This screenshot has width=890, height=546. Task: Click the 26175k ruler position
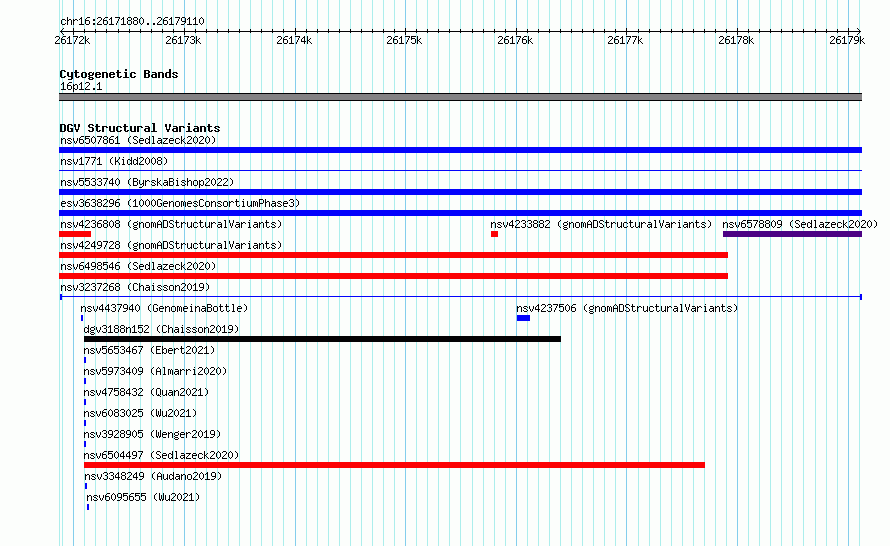(x=404, y=40)
